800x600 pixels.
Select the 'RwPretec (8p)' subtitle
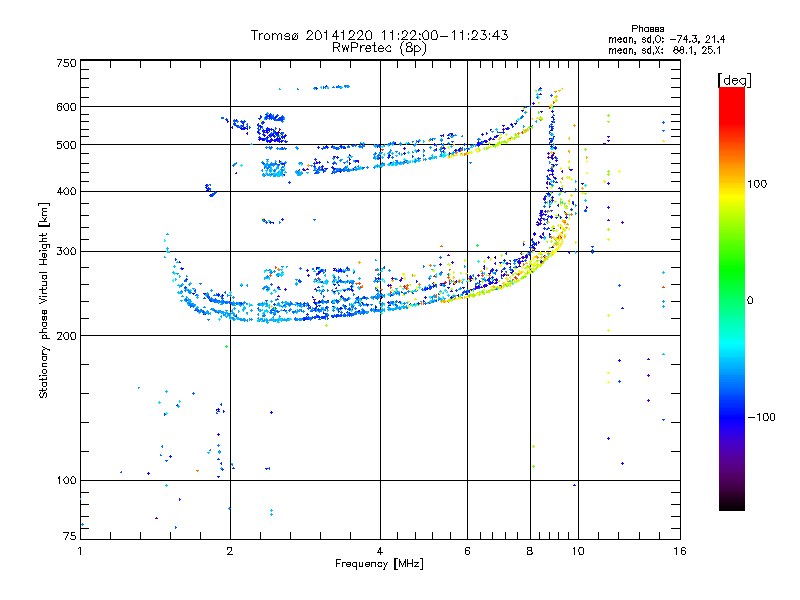pyautogui.click(x=379, y=48)
